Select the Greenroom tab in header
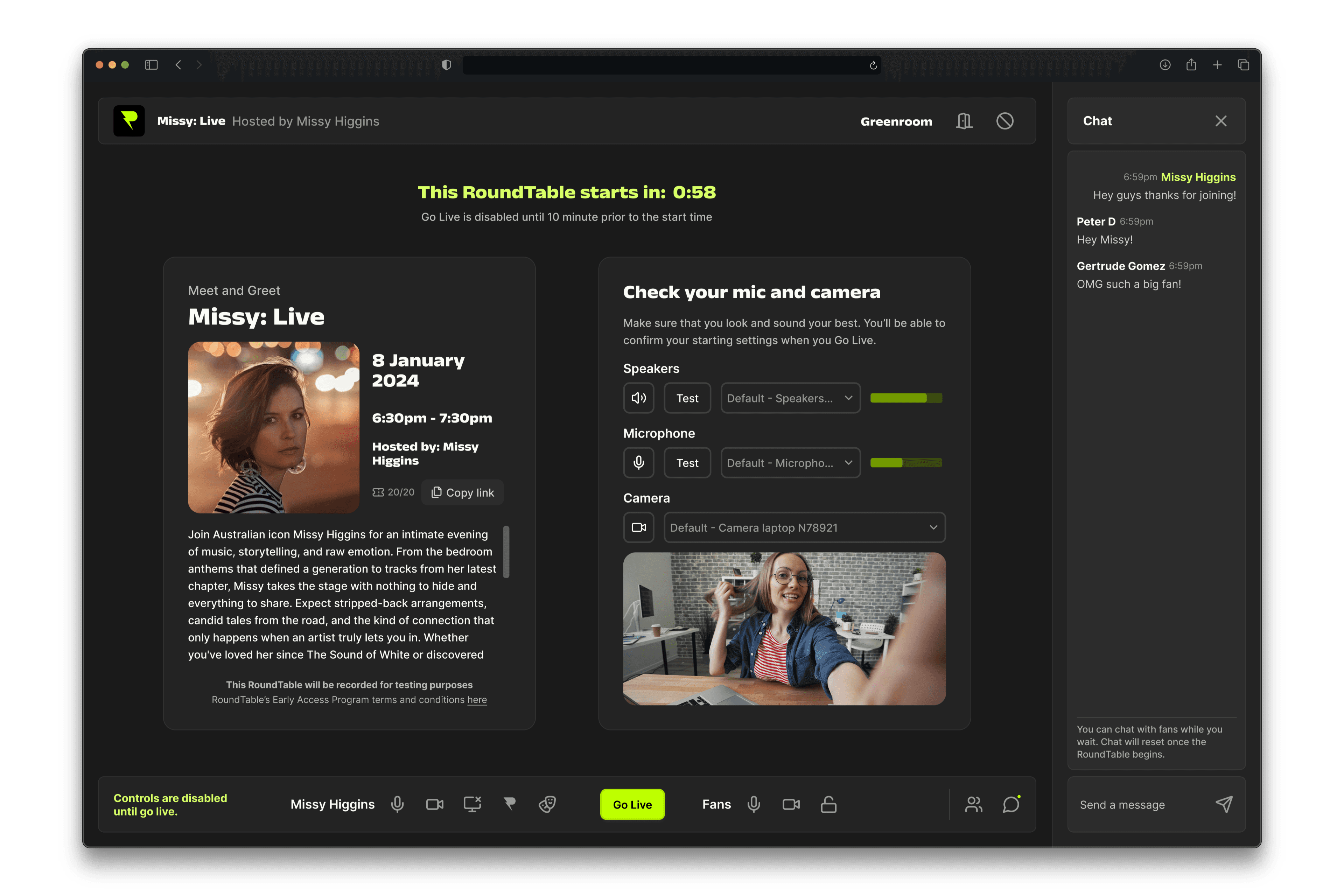1344x896 pixels. tap(896, 121)
